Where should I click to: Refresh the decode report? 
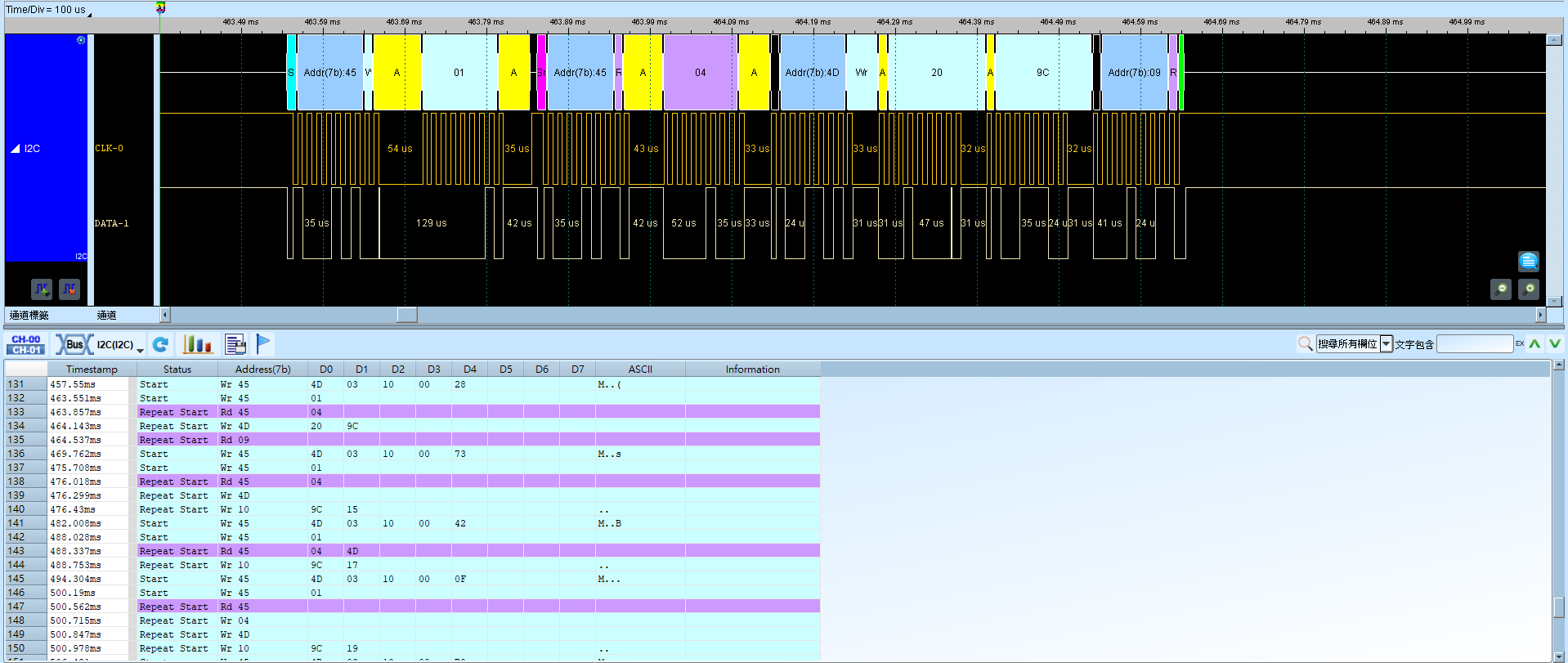(x=161, y=344)
